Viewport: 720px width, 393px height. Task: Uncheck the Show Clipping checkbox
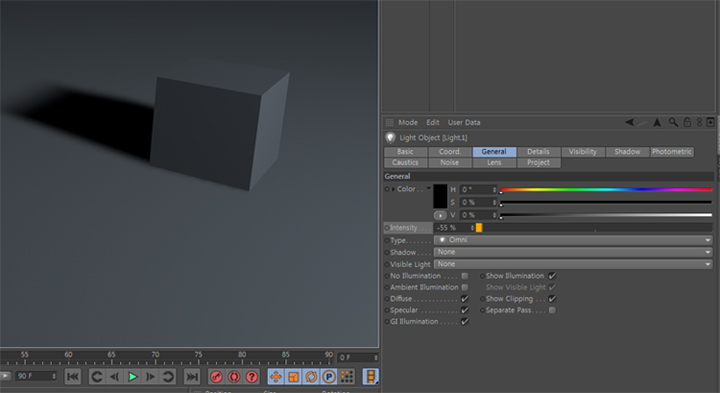[552, 299]
